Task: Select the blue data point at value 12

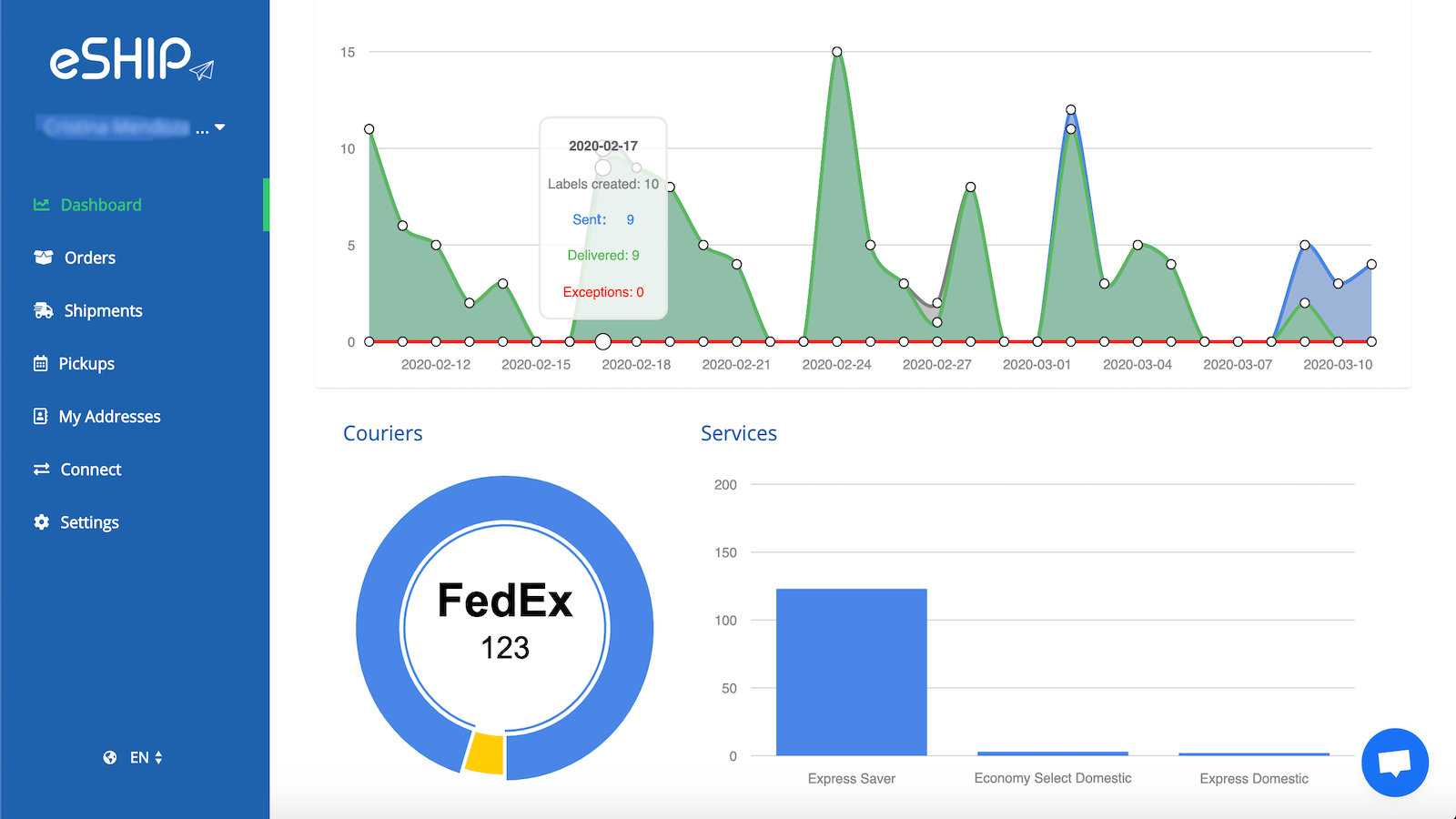Action: click(1071, 110)
